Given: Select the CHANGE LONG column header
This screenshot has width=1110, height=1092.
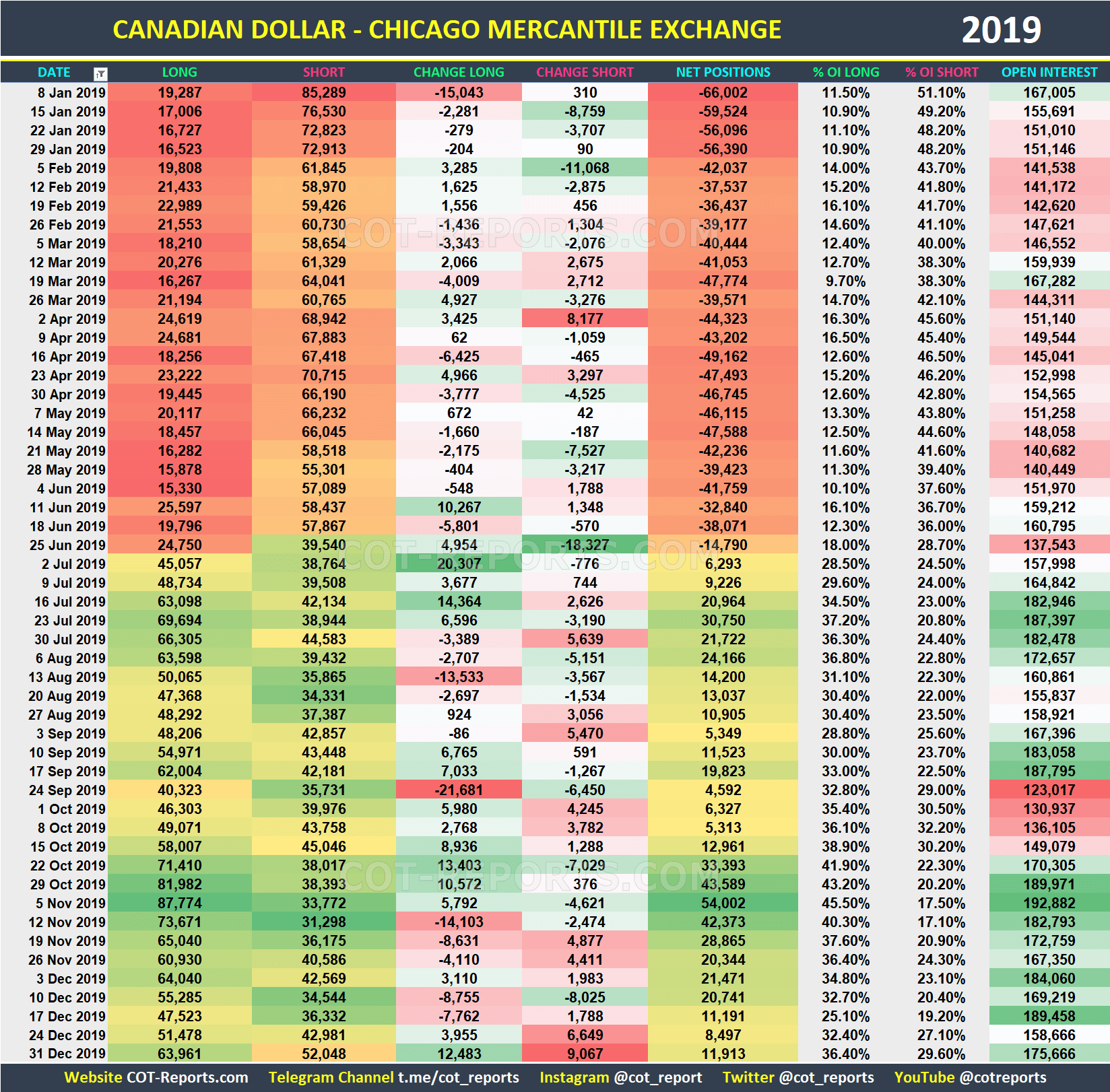Looking at the screenshot, I should click(x=459, y=72).
